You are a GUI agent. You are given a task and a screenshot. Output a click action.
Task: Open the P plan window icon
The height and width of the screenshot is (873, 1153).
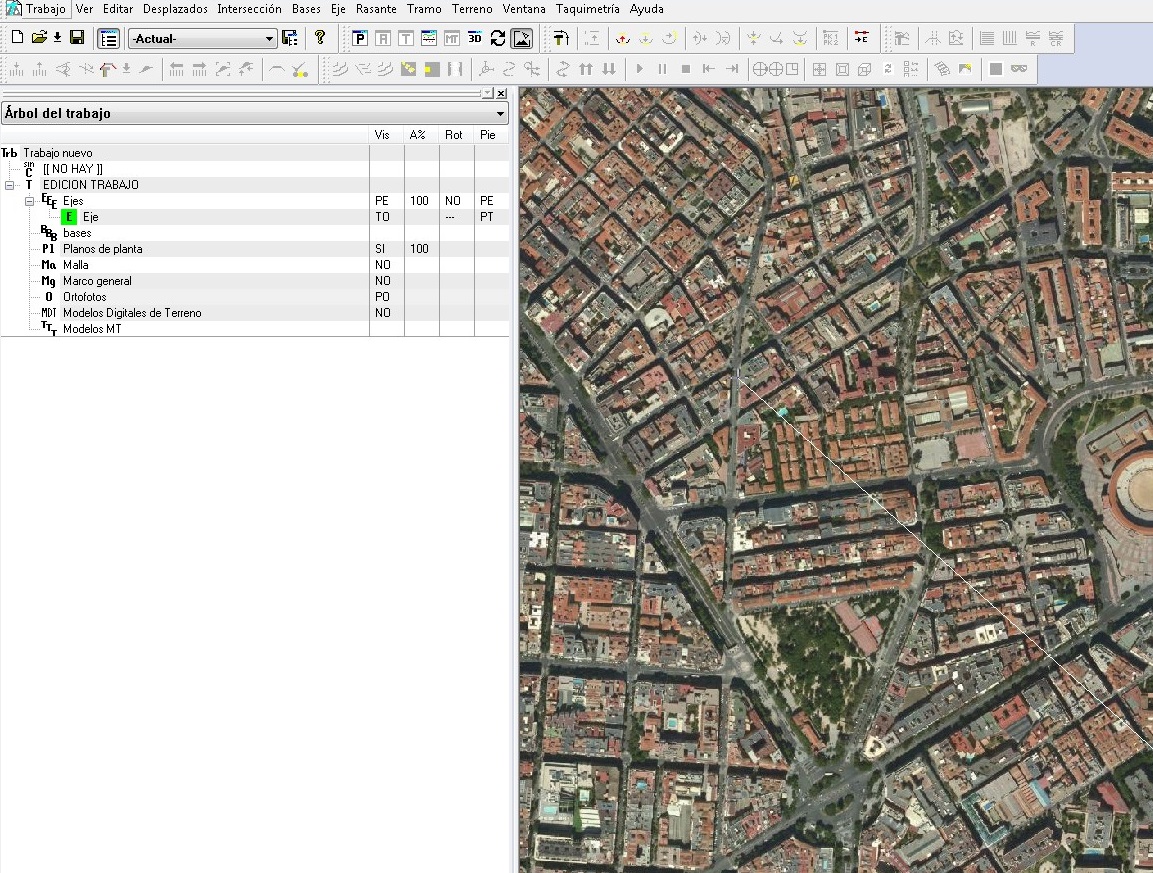click(x=360, y=38)
